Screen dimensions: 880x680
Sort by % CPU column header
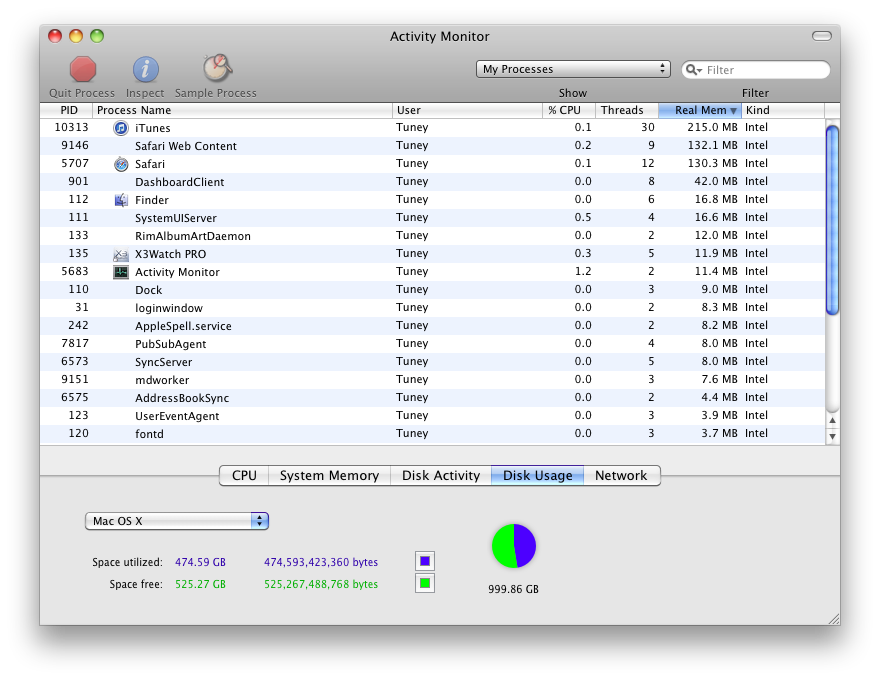point(569,111)
